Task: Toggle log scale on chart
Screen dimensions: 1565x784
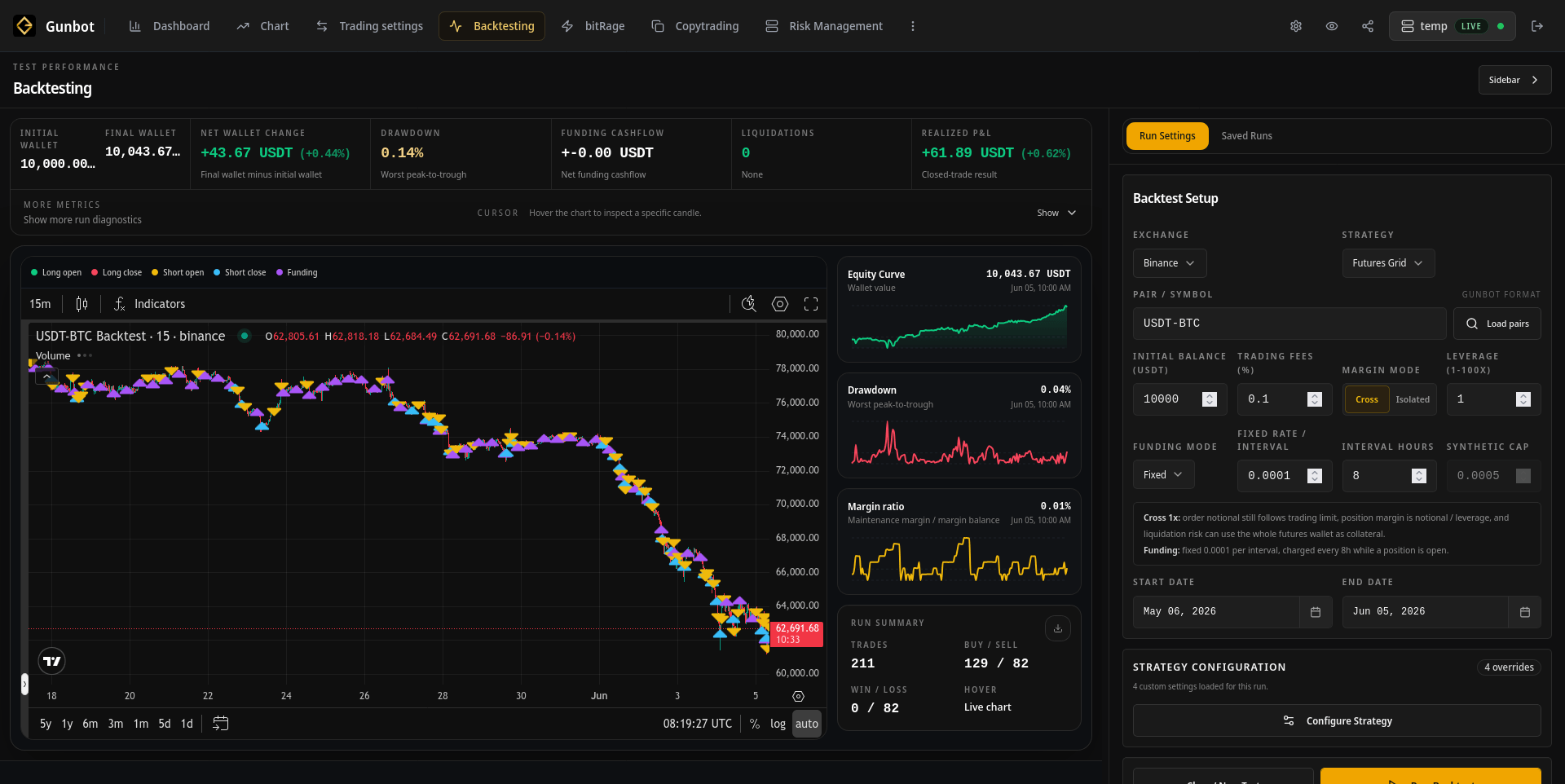Action: coord(778,724)
